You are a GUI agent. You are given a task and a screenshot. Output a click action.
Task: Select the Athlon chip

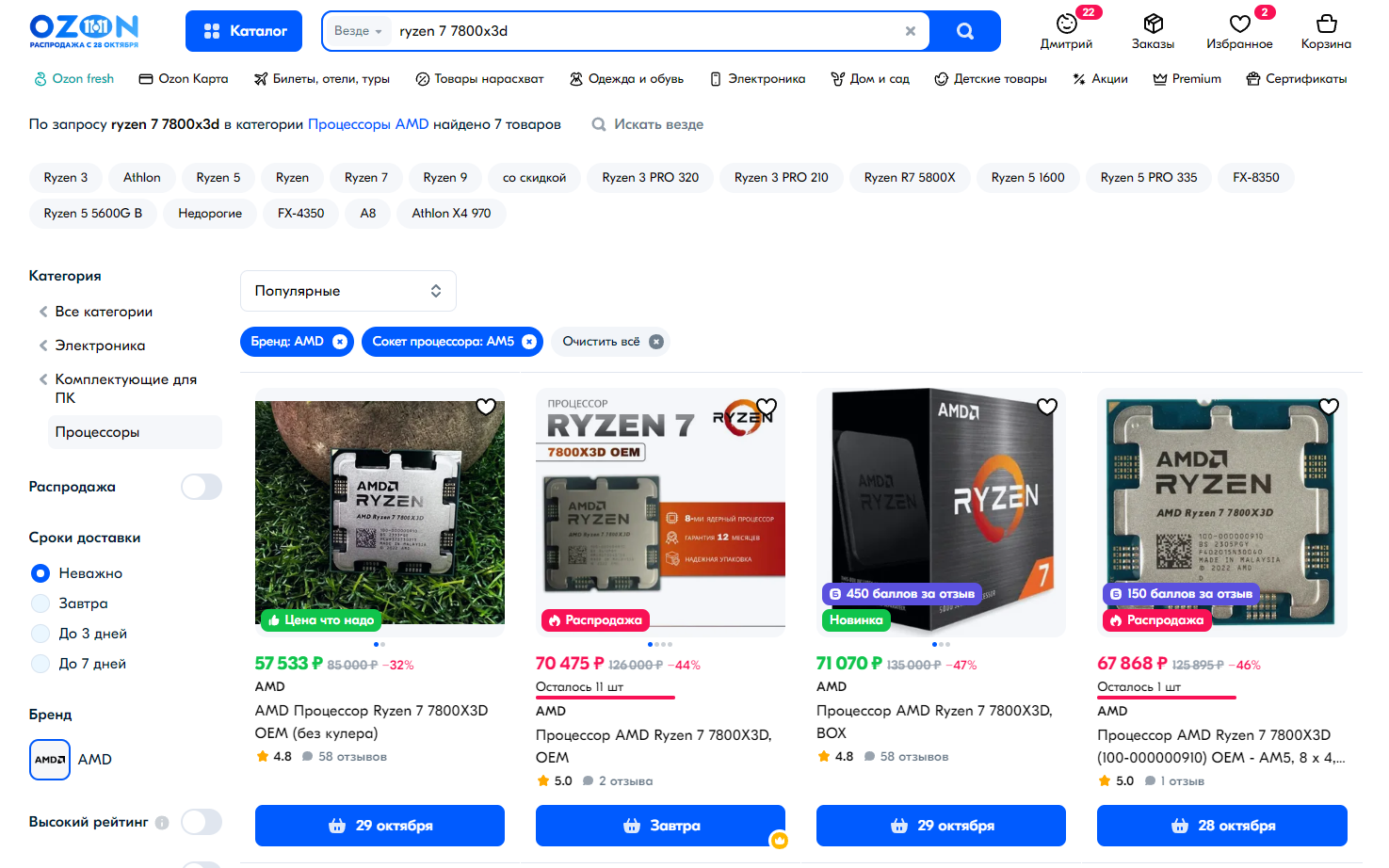tap(142, 177)
